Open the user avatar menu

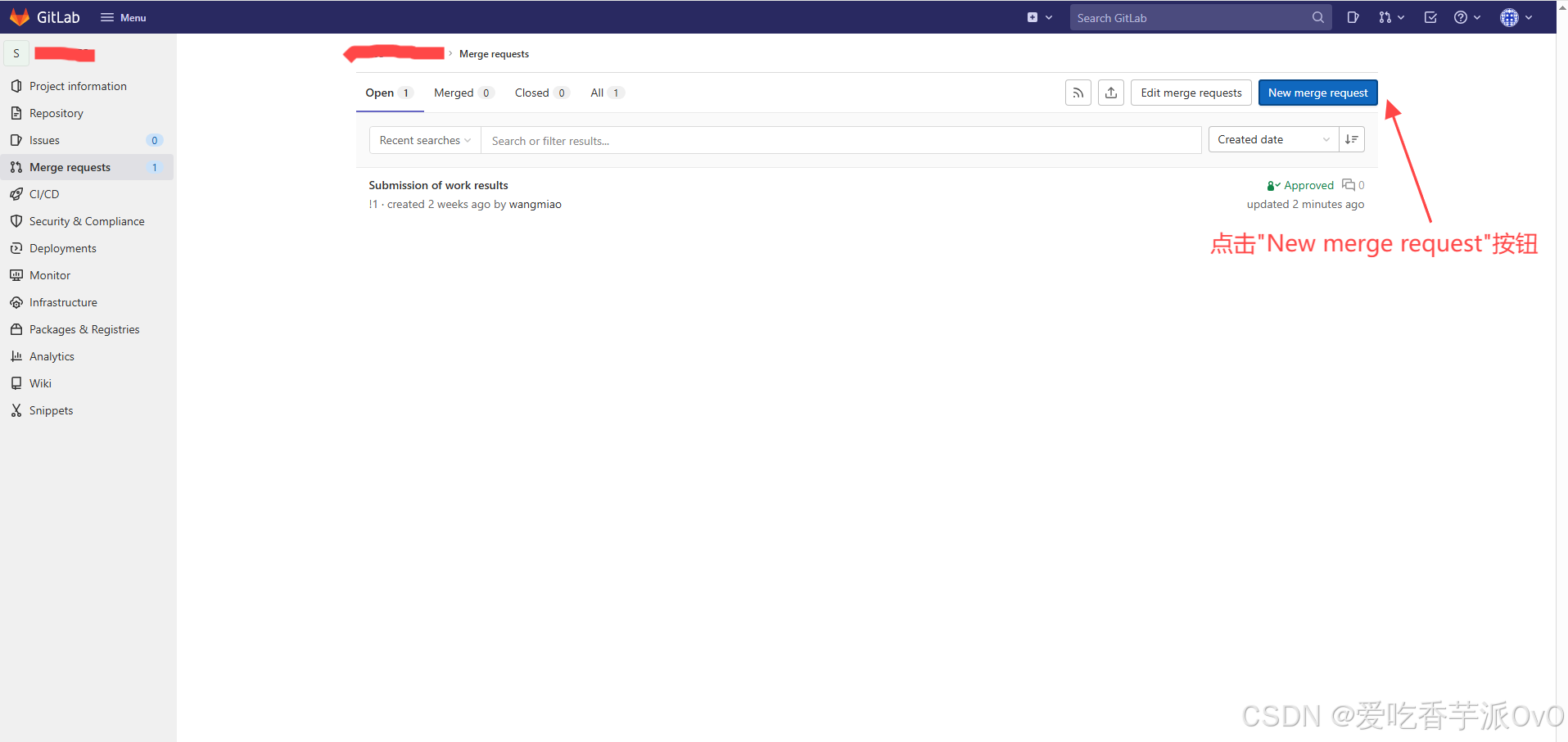(x=1516, y=17)
